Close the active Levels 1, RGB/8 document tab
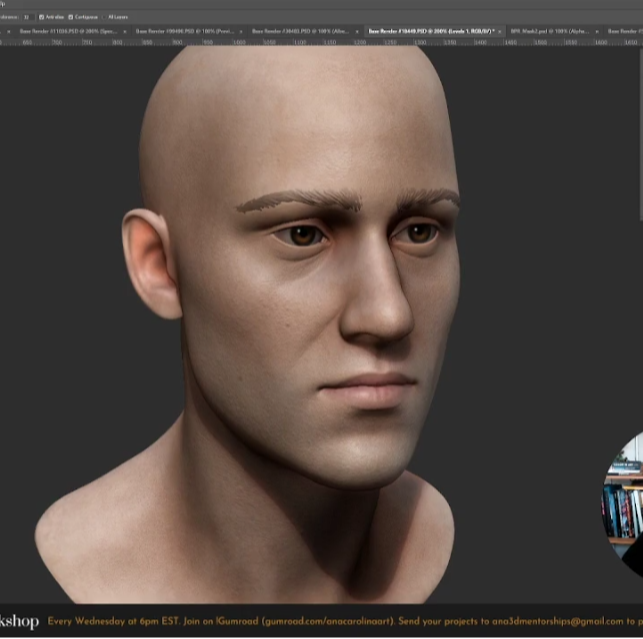The height and width of the screenshot is (639, 643). pos(499,32)
